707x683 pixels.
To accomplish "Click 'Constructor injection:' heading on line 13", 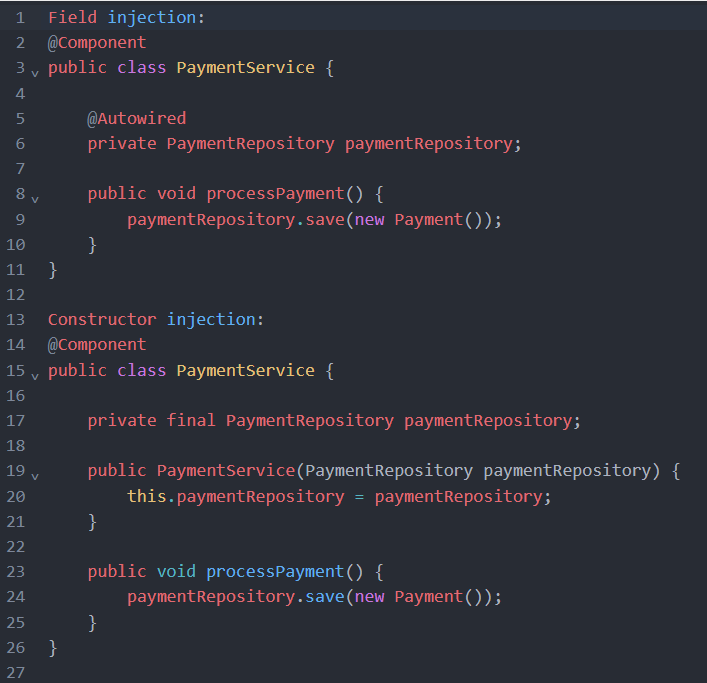I will (156, 320).
